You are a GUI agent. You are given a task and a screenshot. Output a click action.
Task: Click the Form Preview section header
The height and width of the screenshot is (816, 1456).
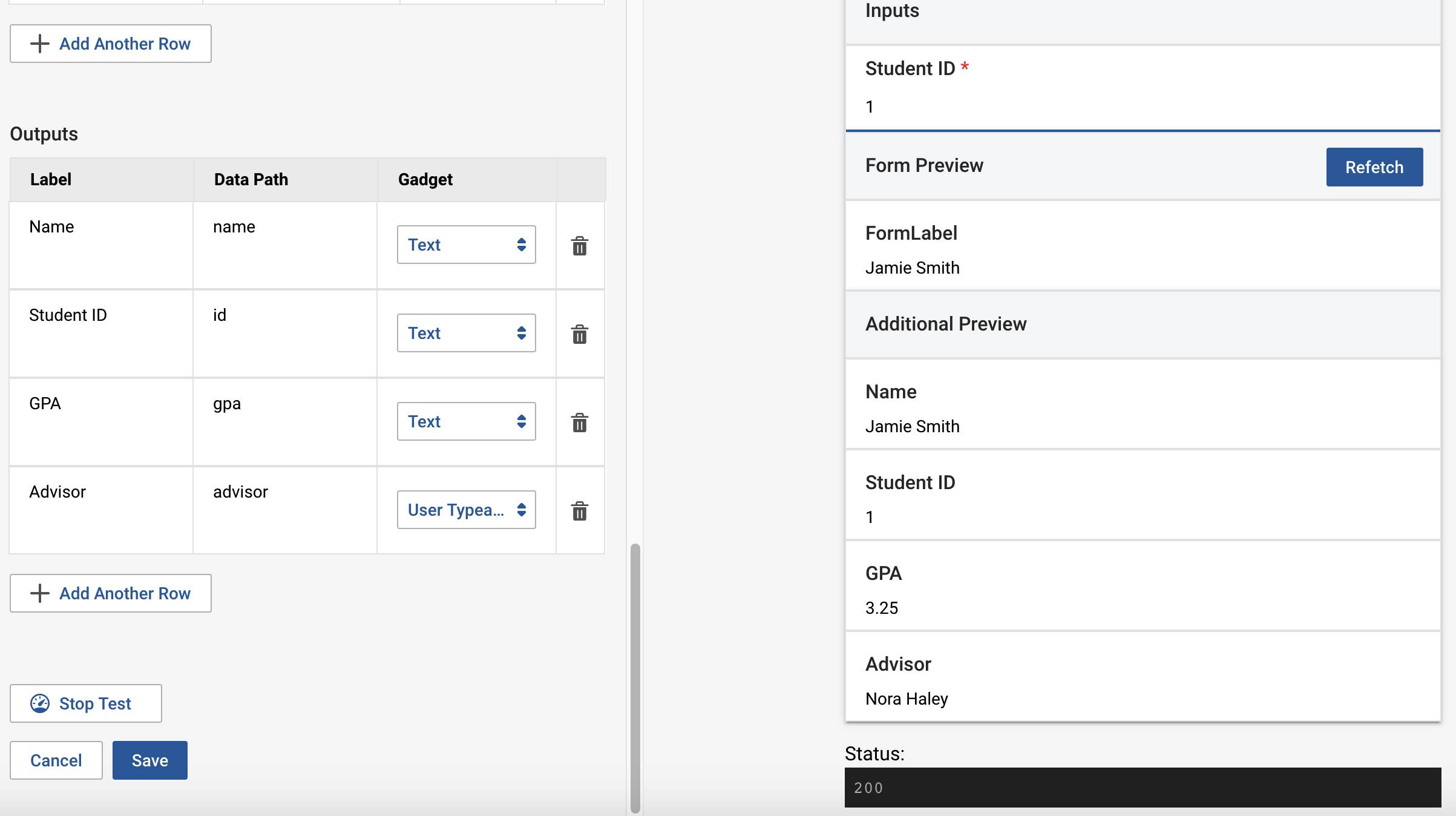click(924, 165)
